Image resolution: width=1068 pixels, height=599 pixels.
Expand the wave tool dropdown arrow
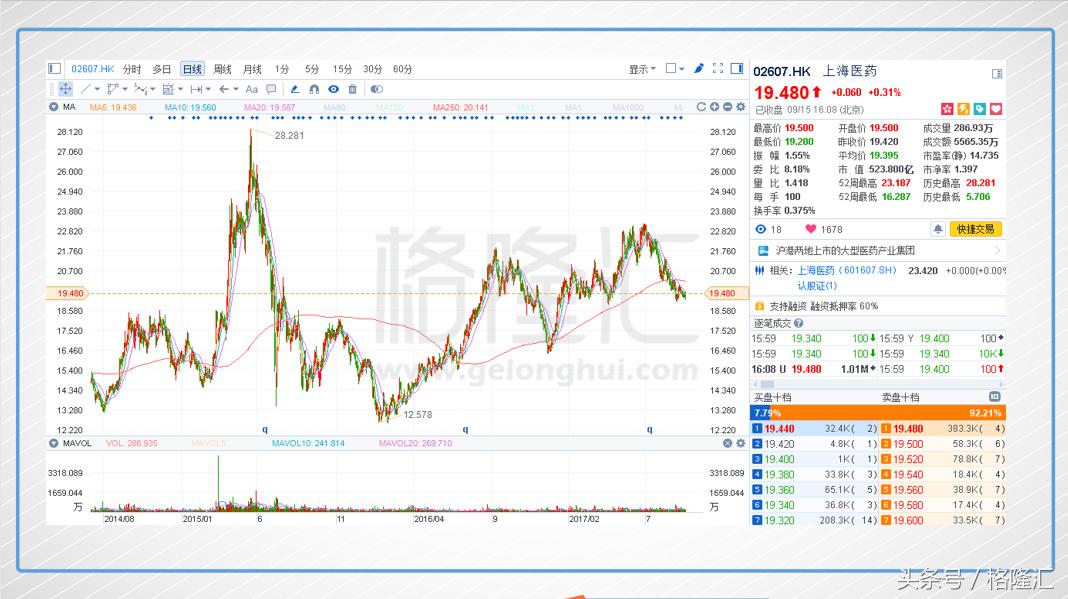pos(153,89)
